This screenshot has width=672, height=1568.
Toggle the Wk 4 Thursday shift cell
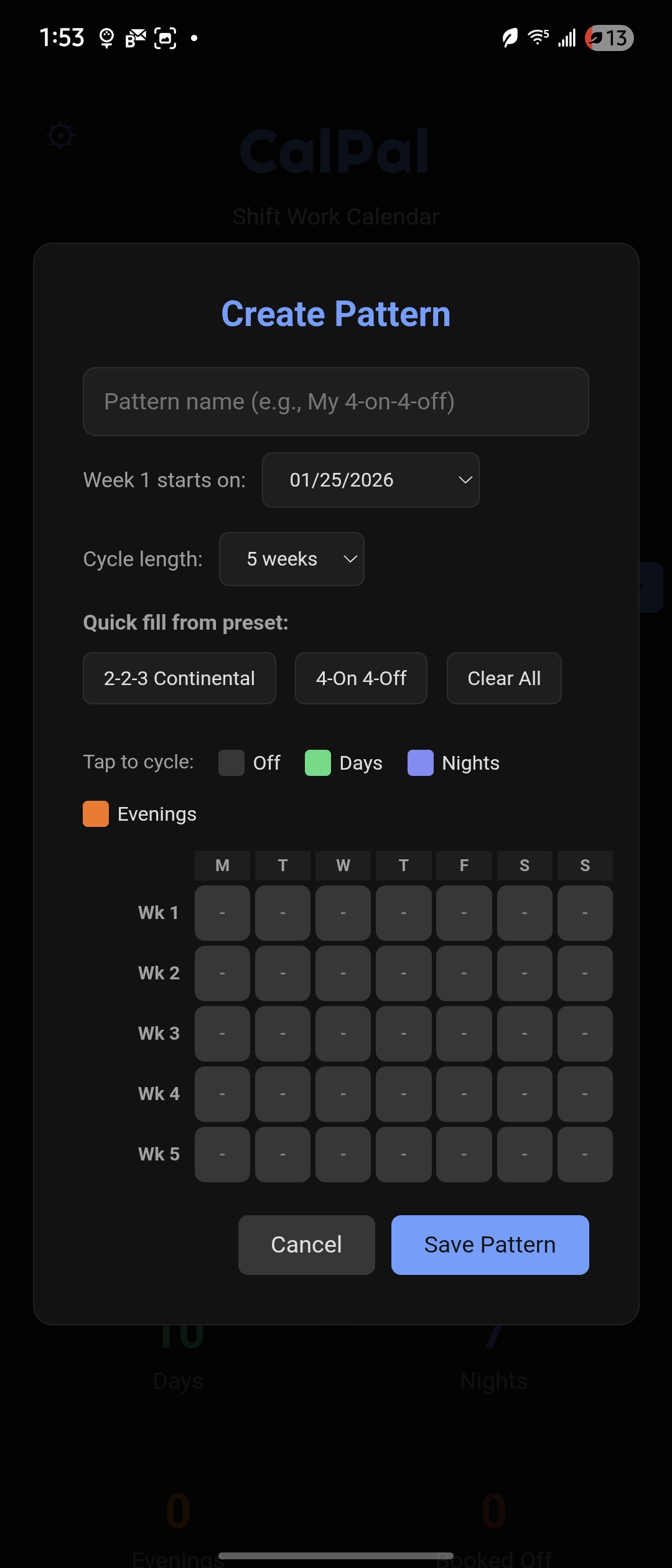pyautogui.click(x=404, y=1094)
